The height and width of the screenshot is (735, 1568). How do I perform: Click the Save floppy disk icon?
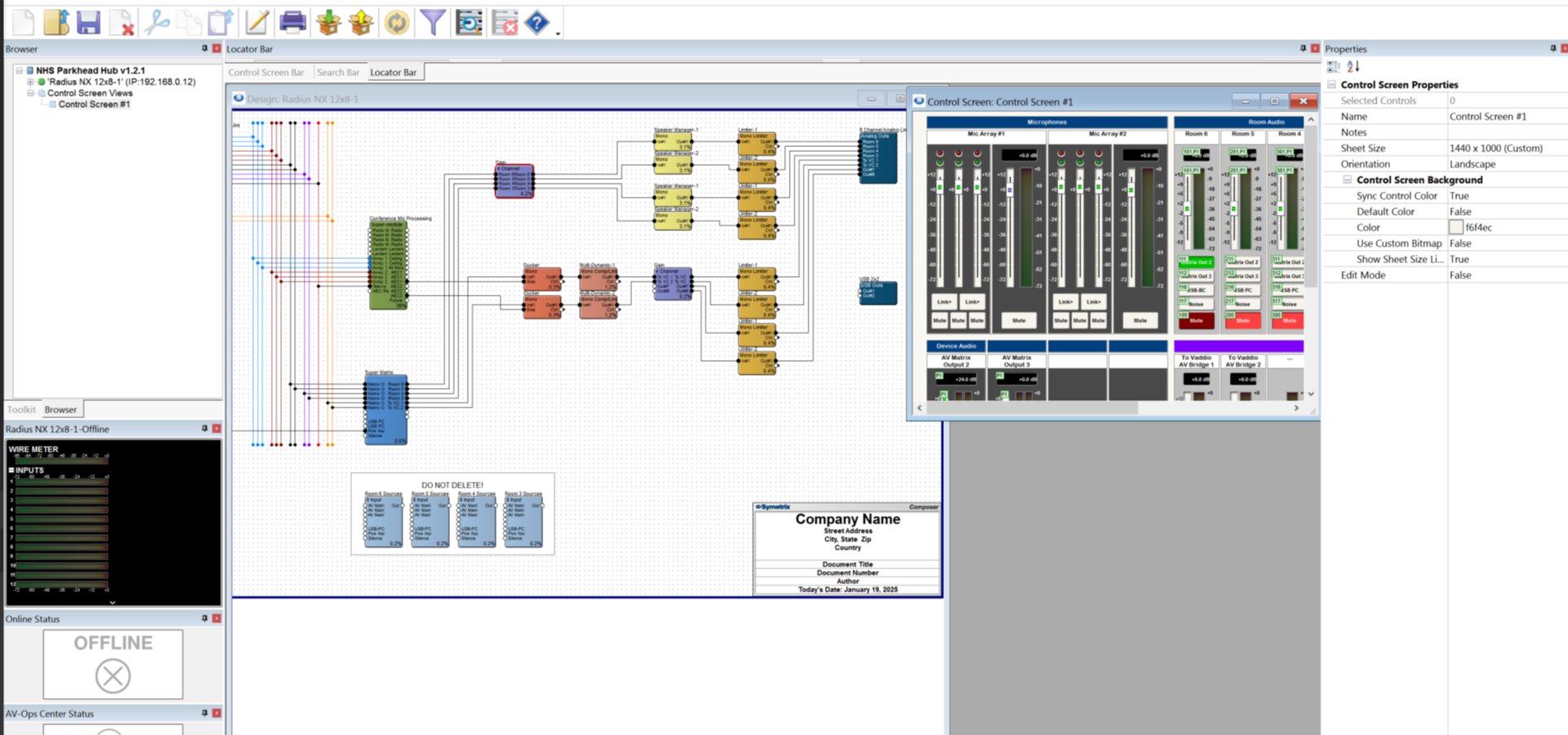pyautogui.click(x=88, y=22)
